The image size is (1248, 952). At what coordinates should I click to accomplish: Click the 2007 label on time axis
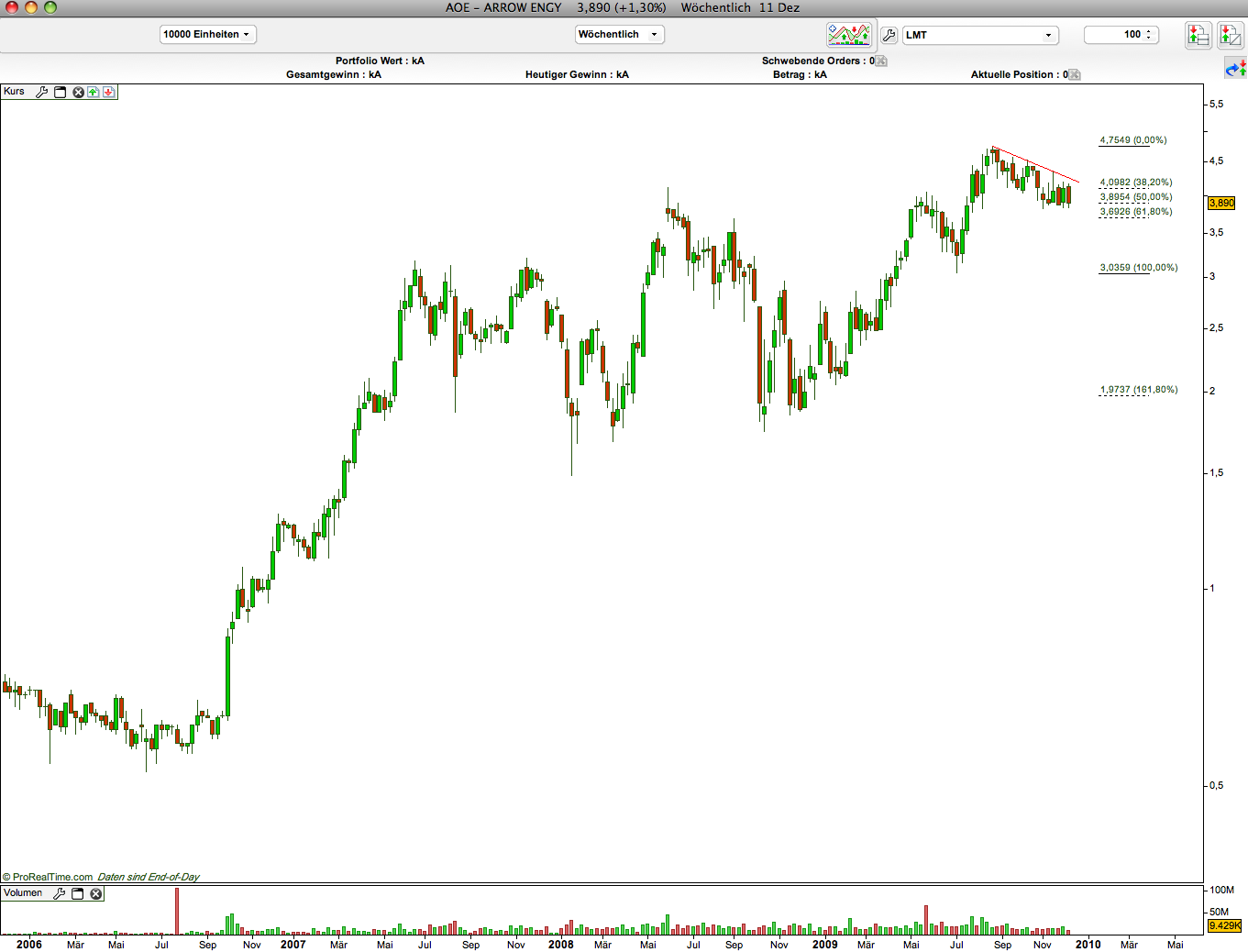click(293, 945)
